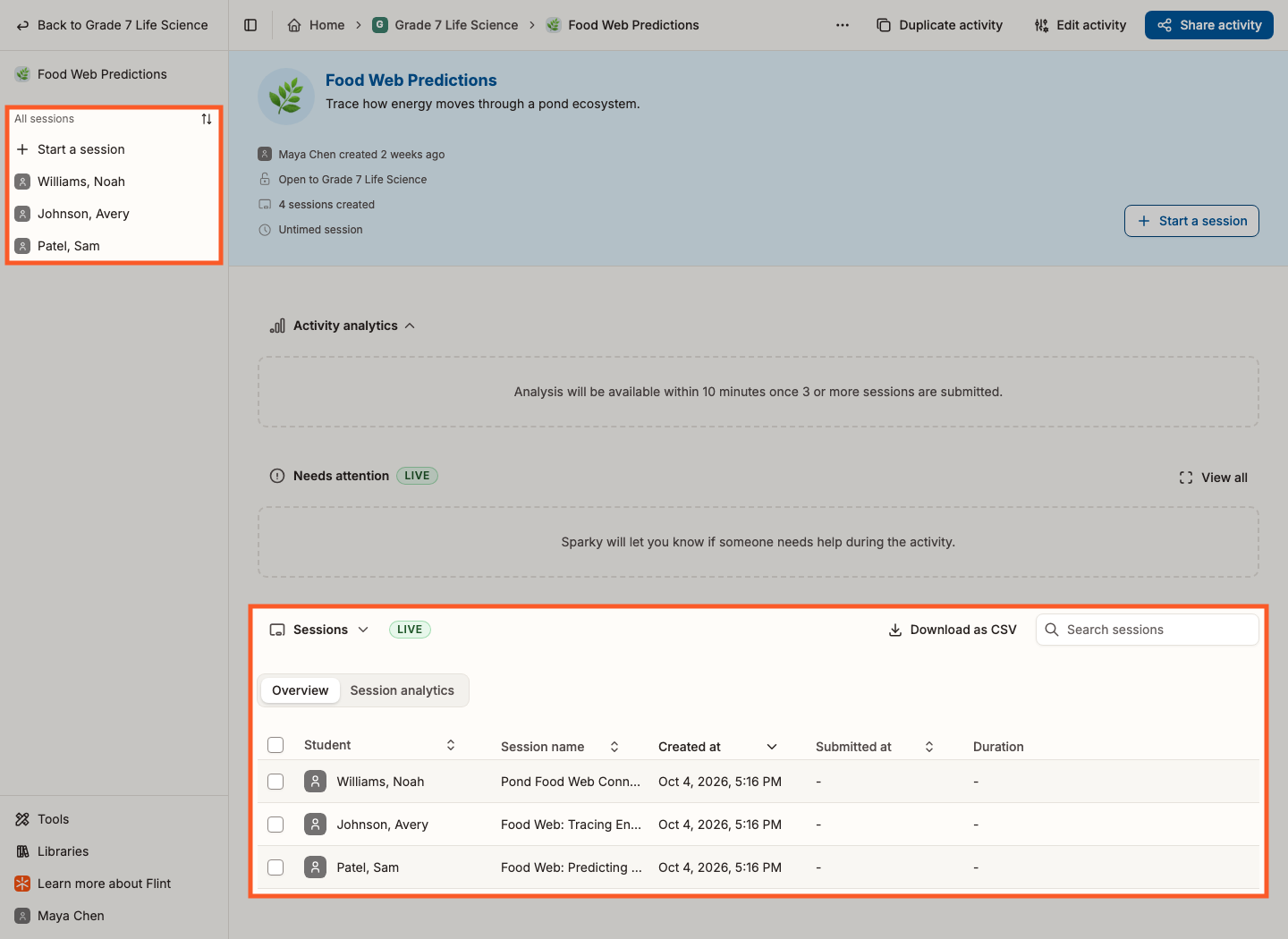This screenshot has width=1288, height=939.
Task: Click the Needs attention alert icon
Action: [x=277, y=476]
